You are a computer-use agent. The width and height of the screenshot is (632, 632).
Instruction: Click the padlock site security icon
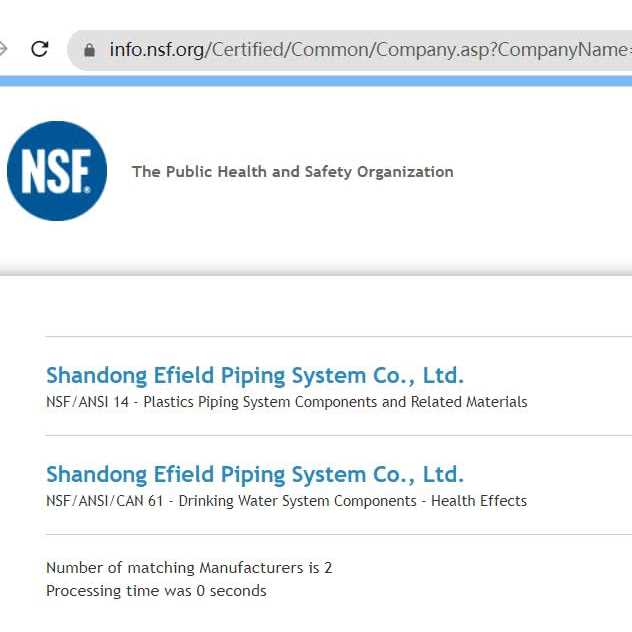click(x=89, y=49)
